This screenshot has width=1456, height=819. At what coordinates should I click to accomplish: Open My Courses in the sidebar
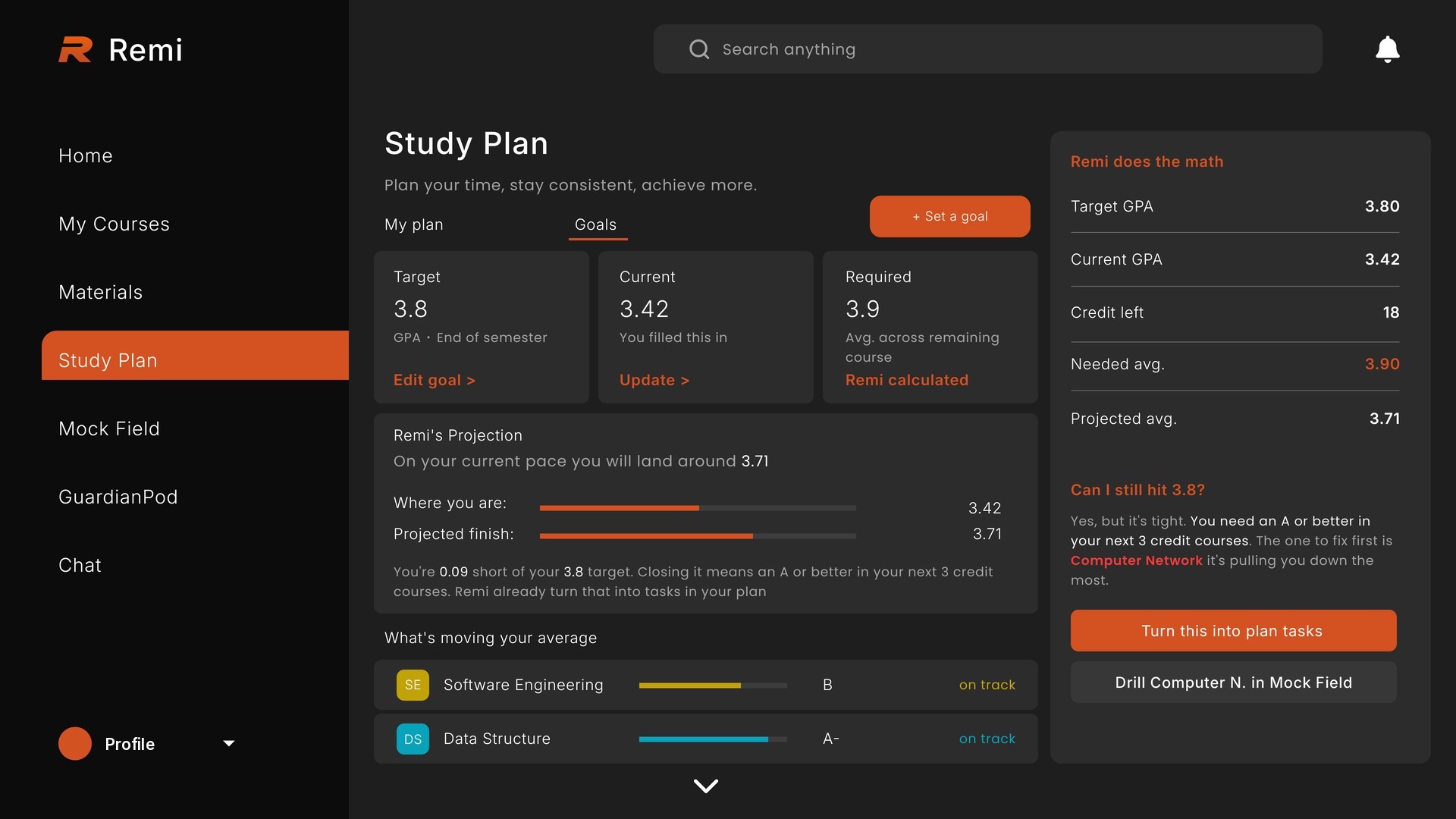pos(114,224)
